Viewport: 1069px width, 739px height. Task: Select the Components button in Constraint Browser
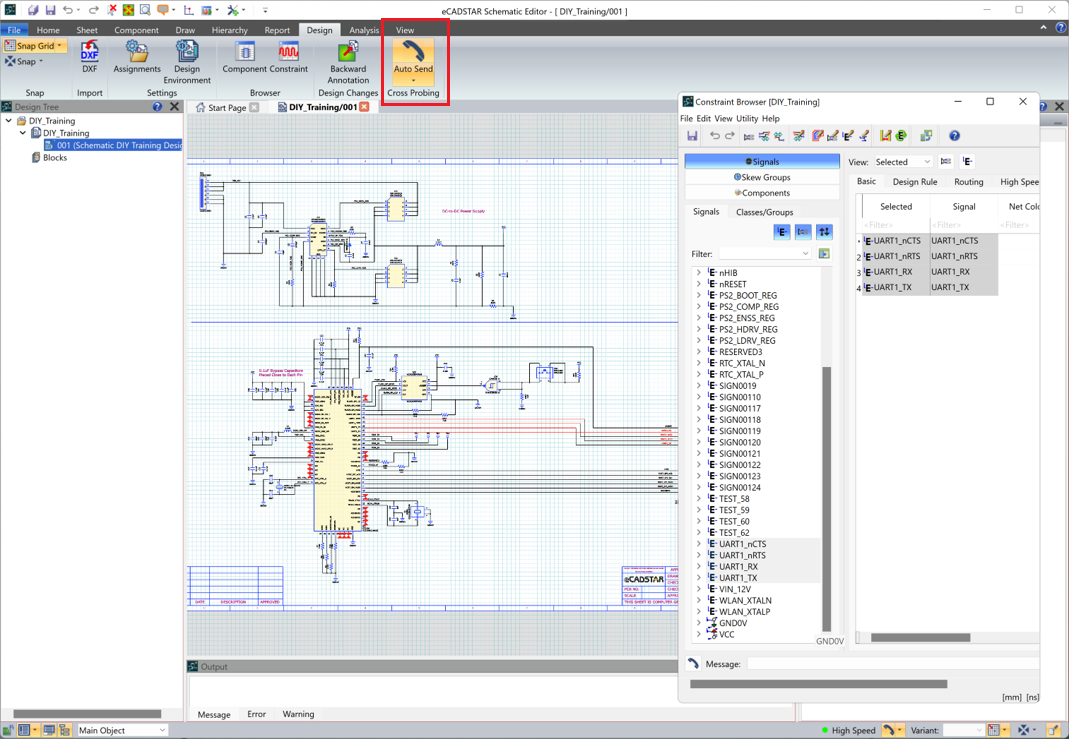[x=762, y=193]
